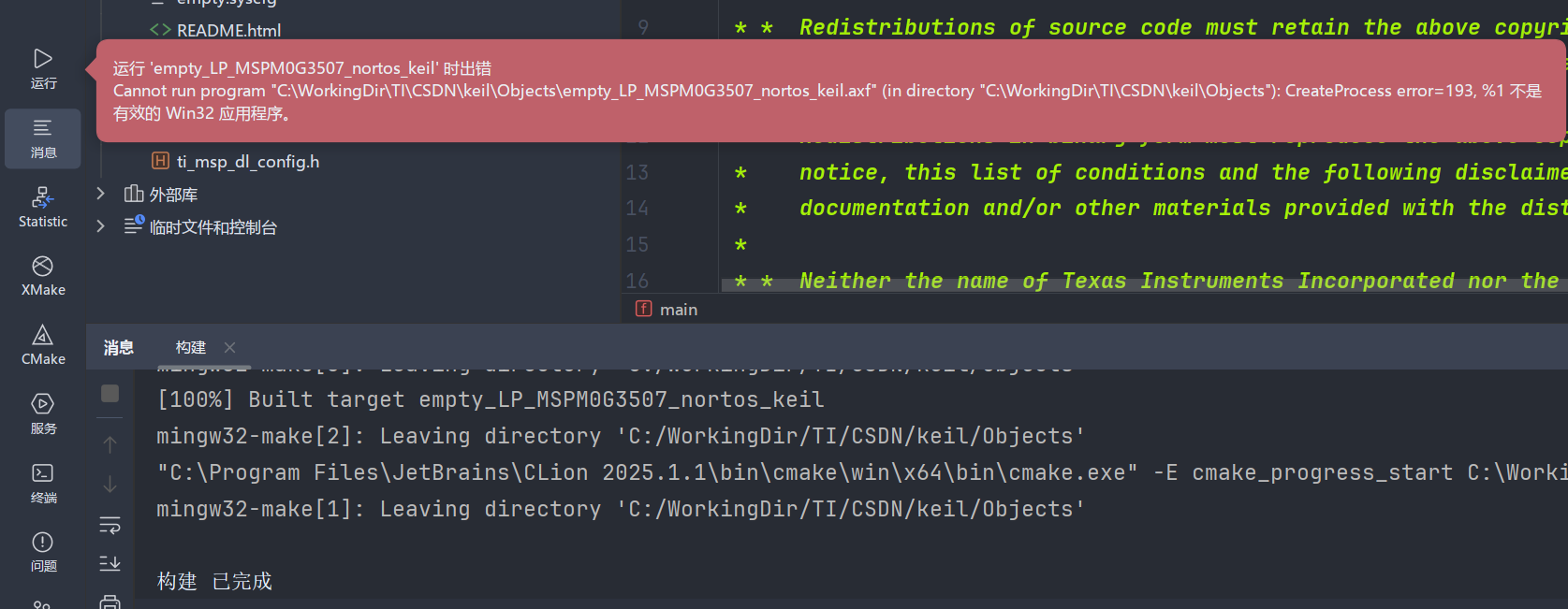Click the print icon in build panel
The image size is (1568, 609).
point(110,602)
